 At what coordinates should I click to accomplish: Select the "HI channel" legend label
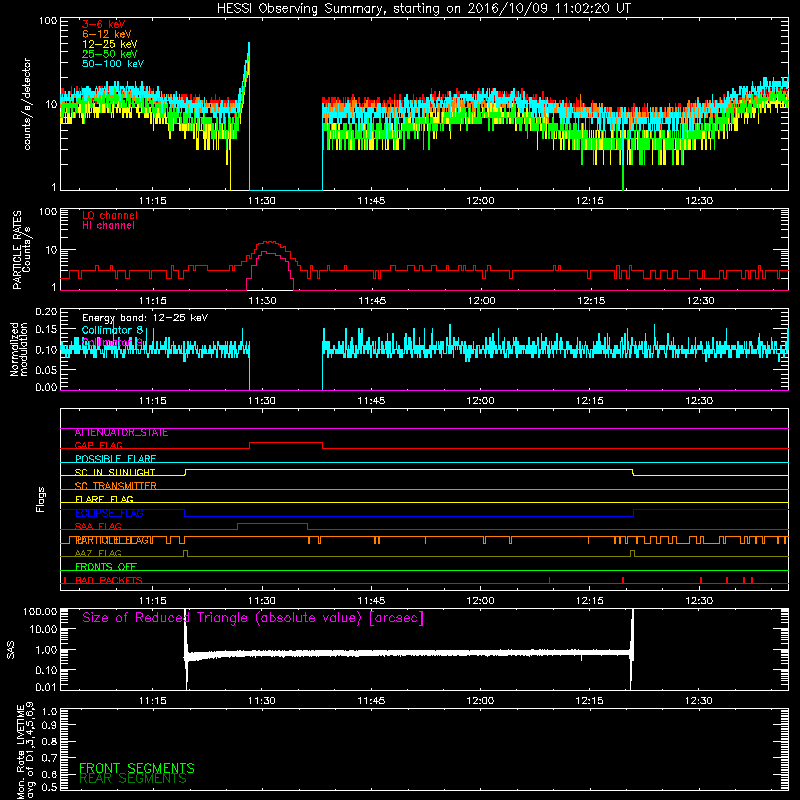coord(108,226)
